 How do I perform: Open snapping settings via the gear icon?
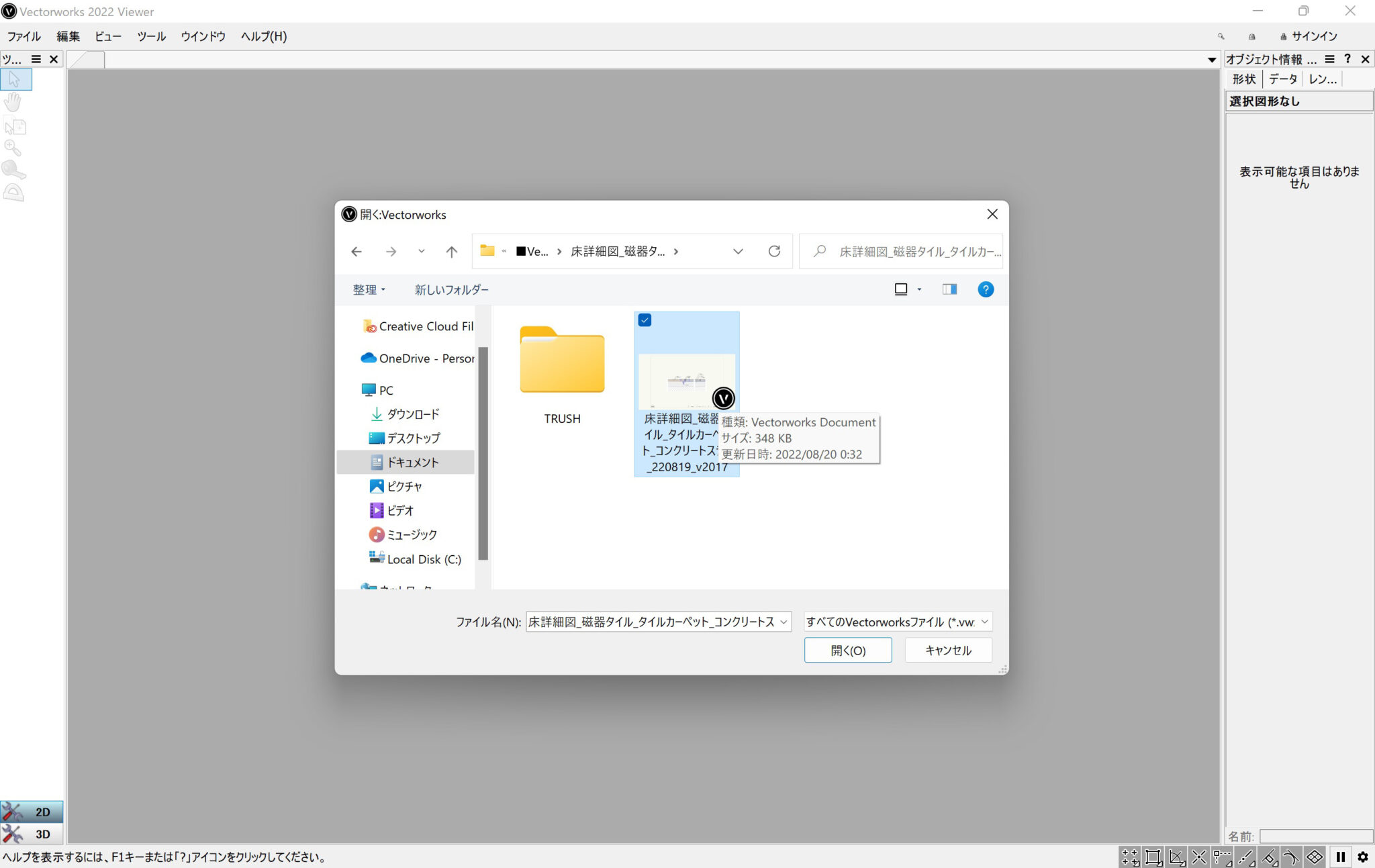click(x=1363, y=857)
